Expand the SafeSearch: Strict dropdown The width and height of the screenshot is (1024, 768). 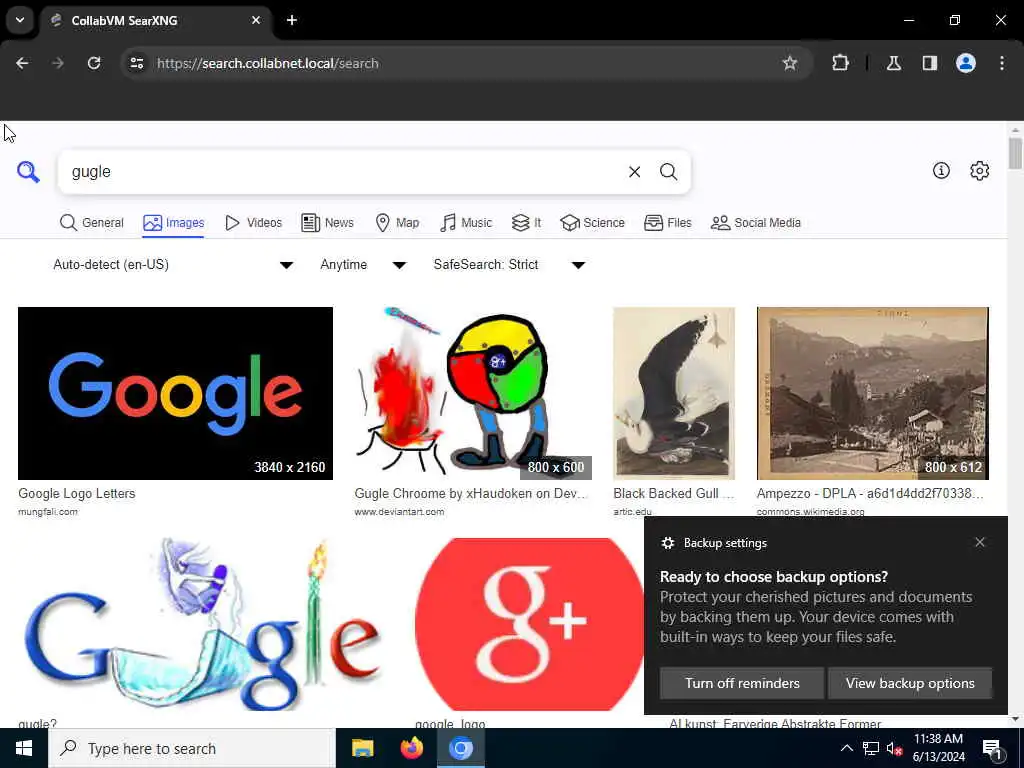point(509,264)
